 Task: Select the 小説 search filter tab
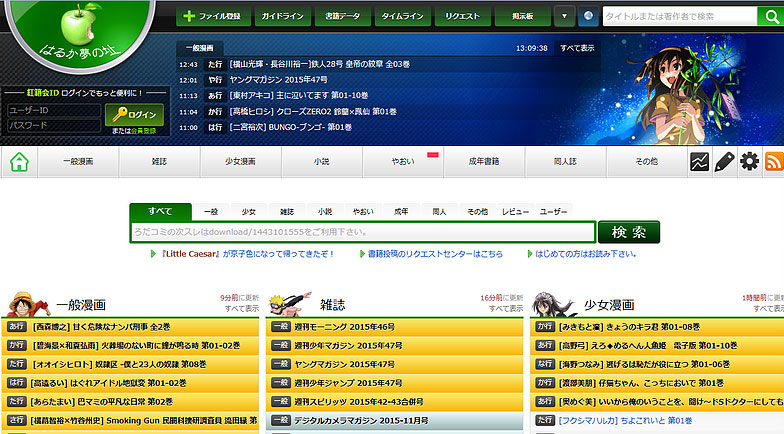click(324, 212)
